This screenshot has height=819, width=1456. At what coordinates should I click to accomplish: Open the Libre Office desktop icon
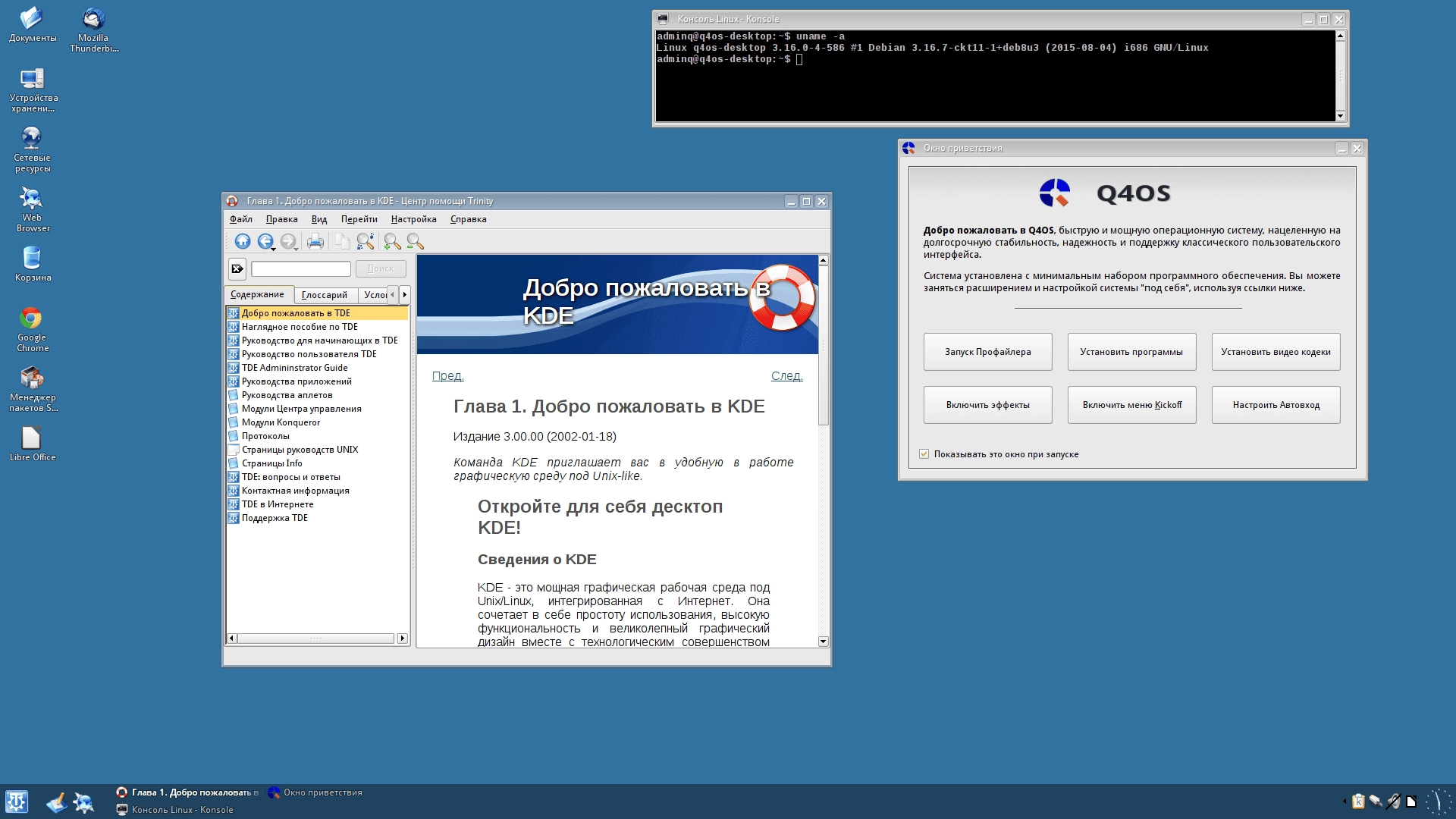click(33, 444)
